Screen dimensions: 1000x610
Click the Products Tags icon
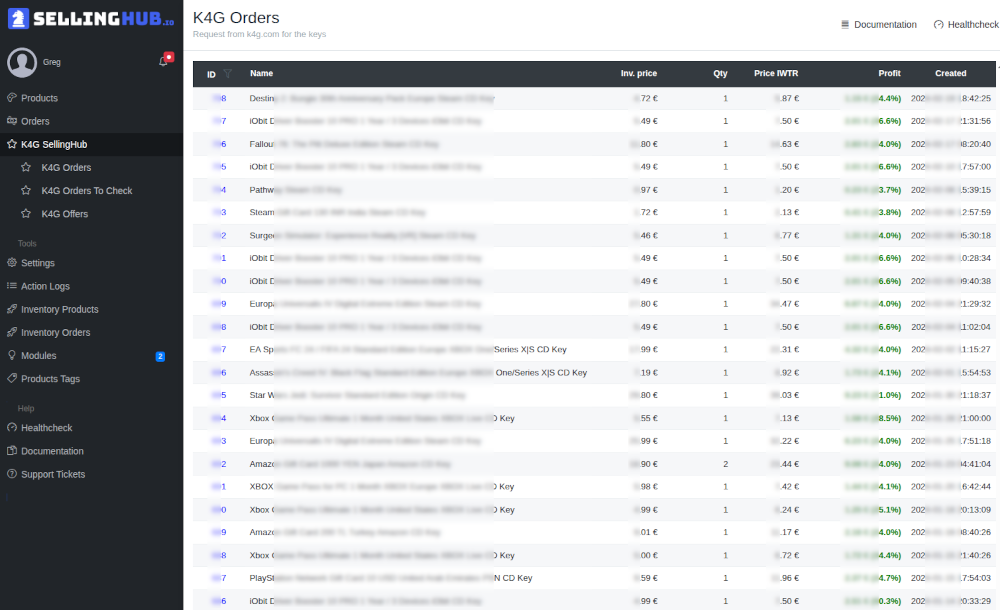pyautogui.click(x=12, y=378)
